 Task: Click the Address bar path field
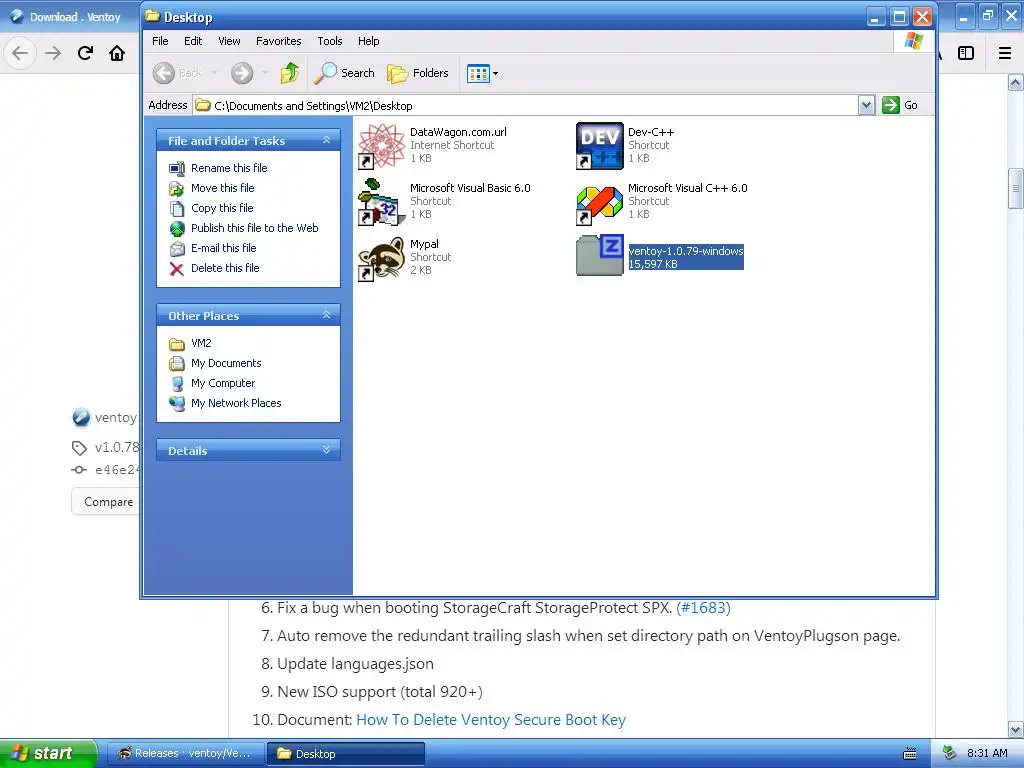(x=526, y=105)
